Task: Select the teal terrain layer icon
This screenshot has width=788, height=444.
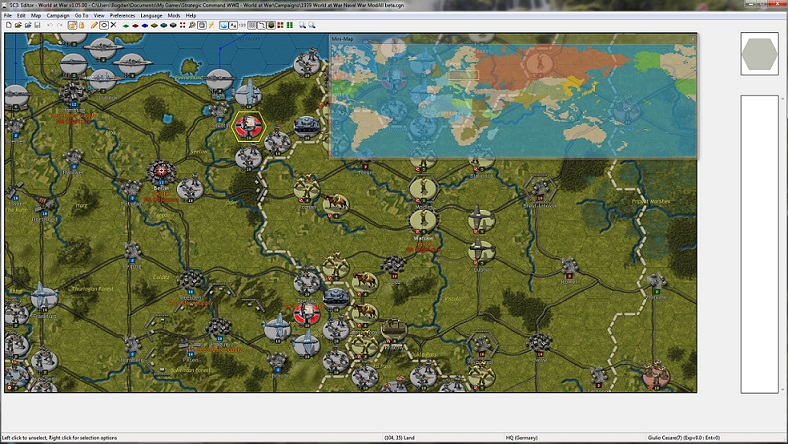Action: click(164, 25)
